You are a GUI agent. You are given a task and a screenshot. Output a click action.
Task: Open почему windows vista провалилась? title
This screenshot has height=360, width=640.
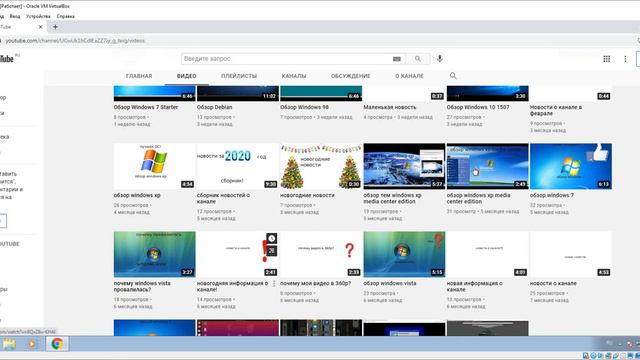tap(142, 286)
